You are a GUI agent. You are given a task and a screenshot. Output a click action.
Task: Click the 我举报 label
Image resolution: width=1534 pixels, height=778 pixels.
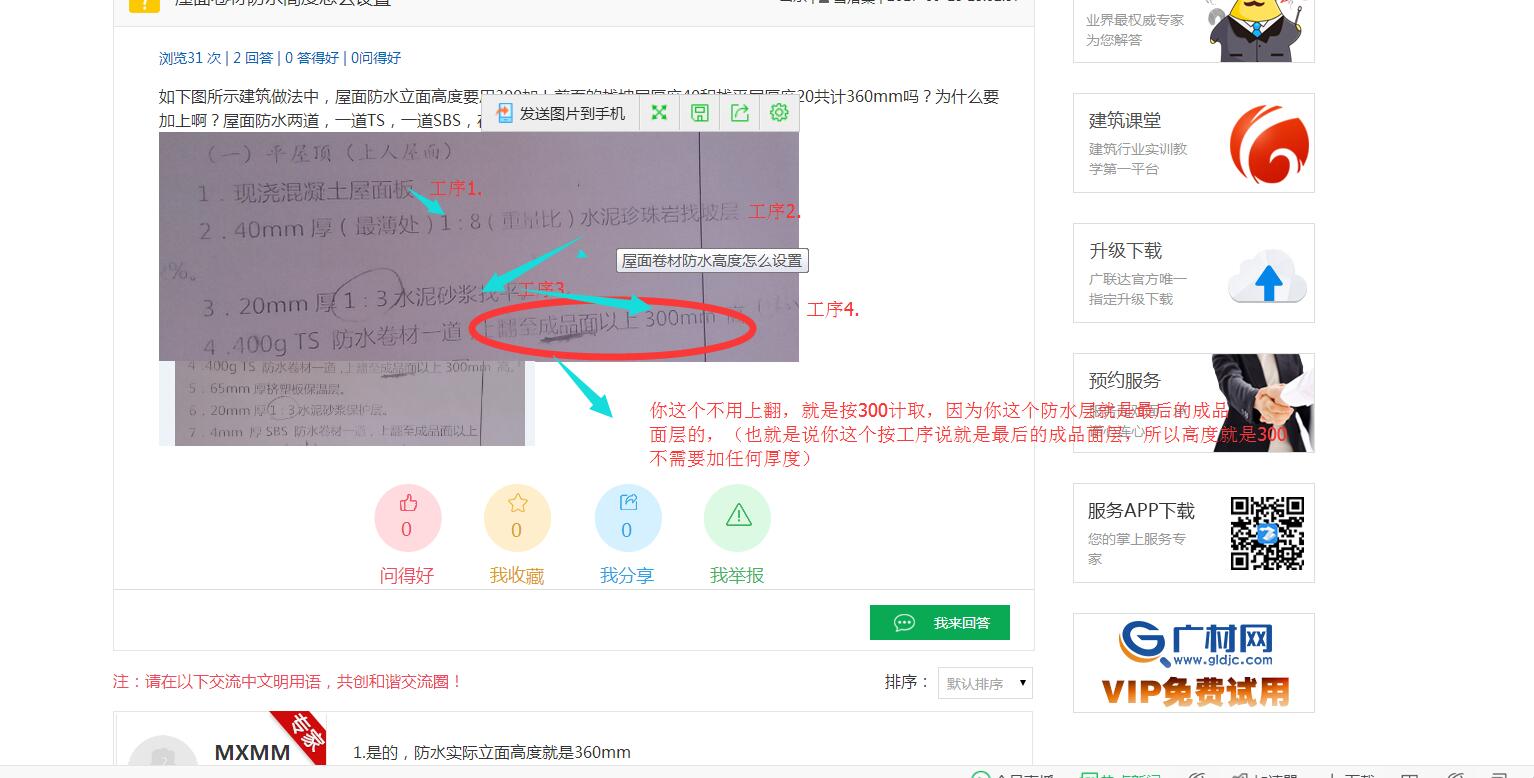click(737, 575)
